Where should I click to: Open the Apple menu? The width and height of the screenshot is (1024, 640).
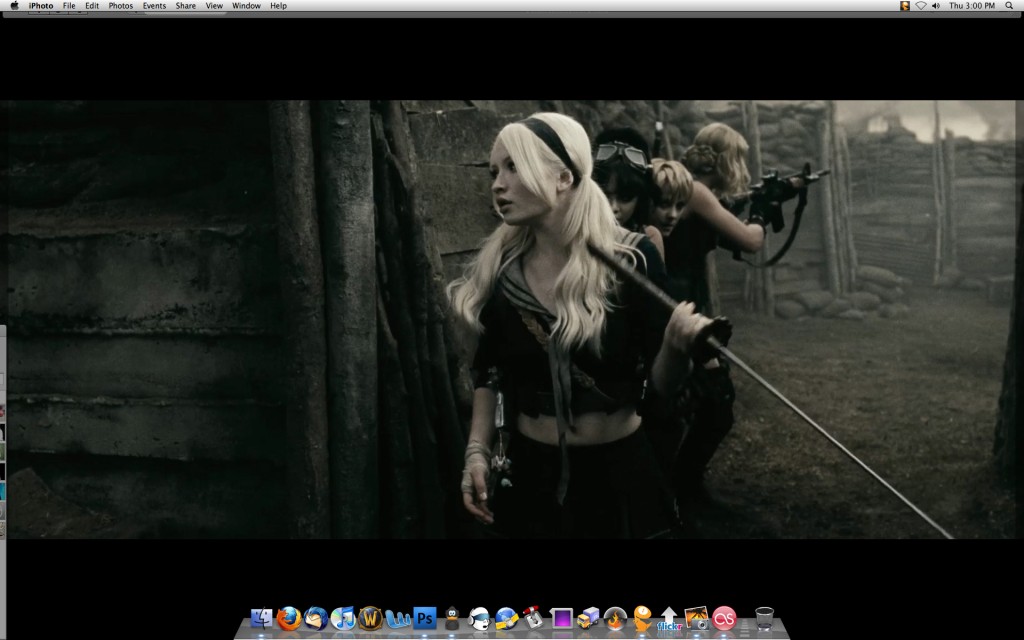pyautogui.click(x=14, y=5)
